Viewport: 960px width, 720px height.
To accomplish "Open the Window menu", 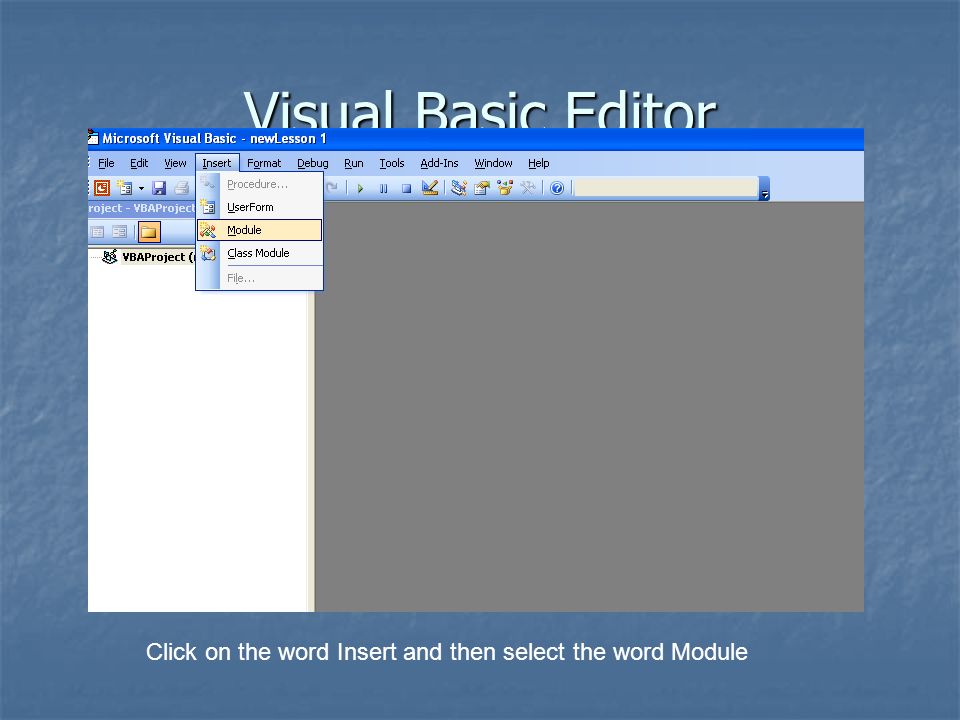I will coord(493,163).
